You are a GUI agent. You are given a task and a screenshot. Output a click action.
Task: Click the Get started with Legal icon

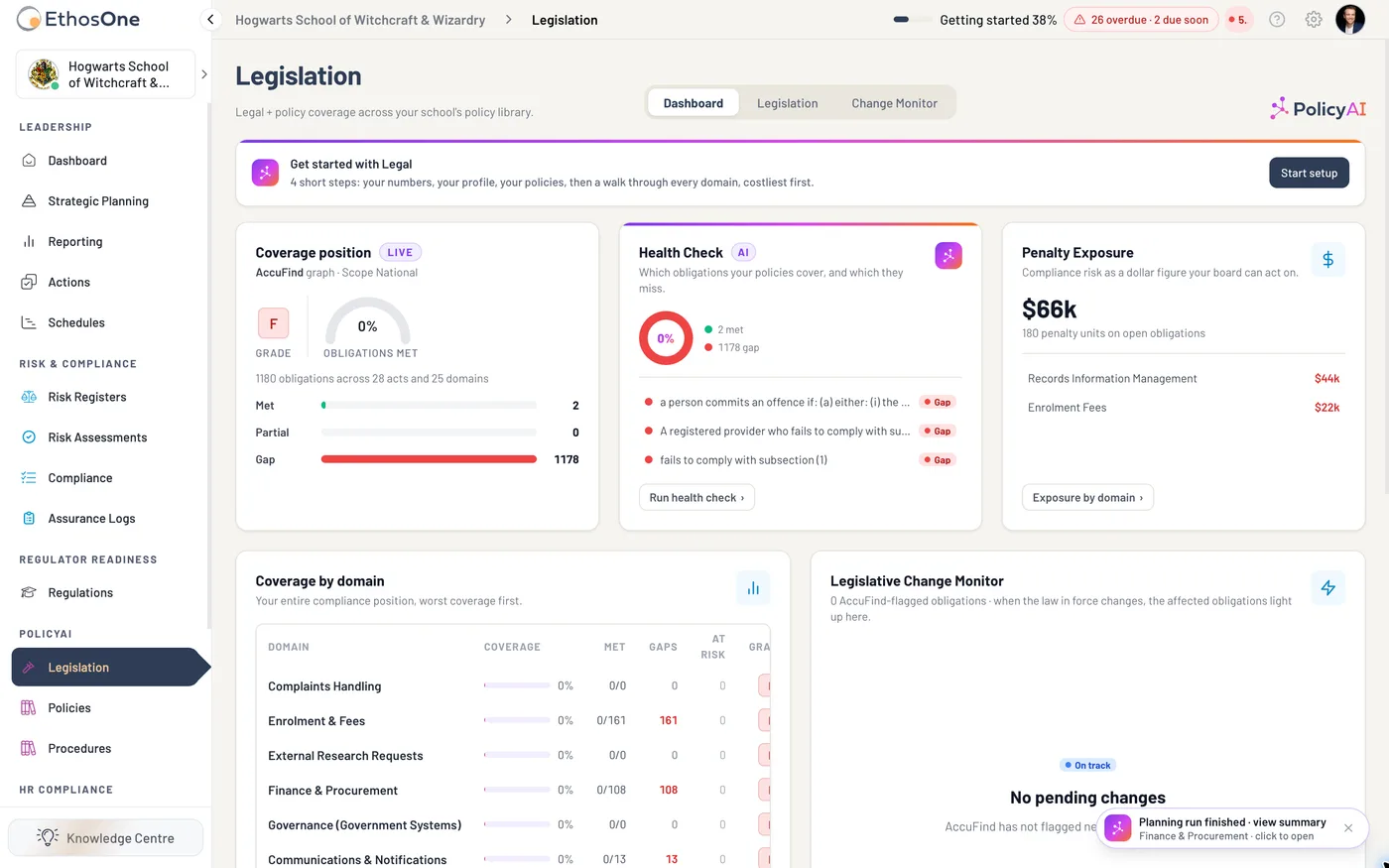point(265,173)
